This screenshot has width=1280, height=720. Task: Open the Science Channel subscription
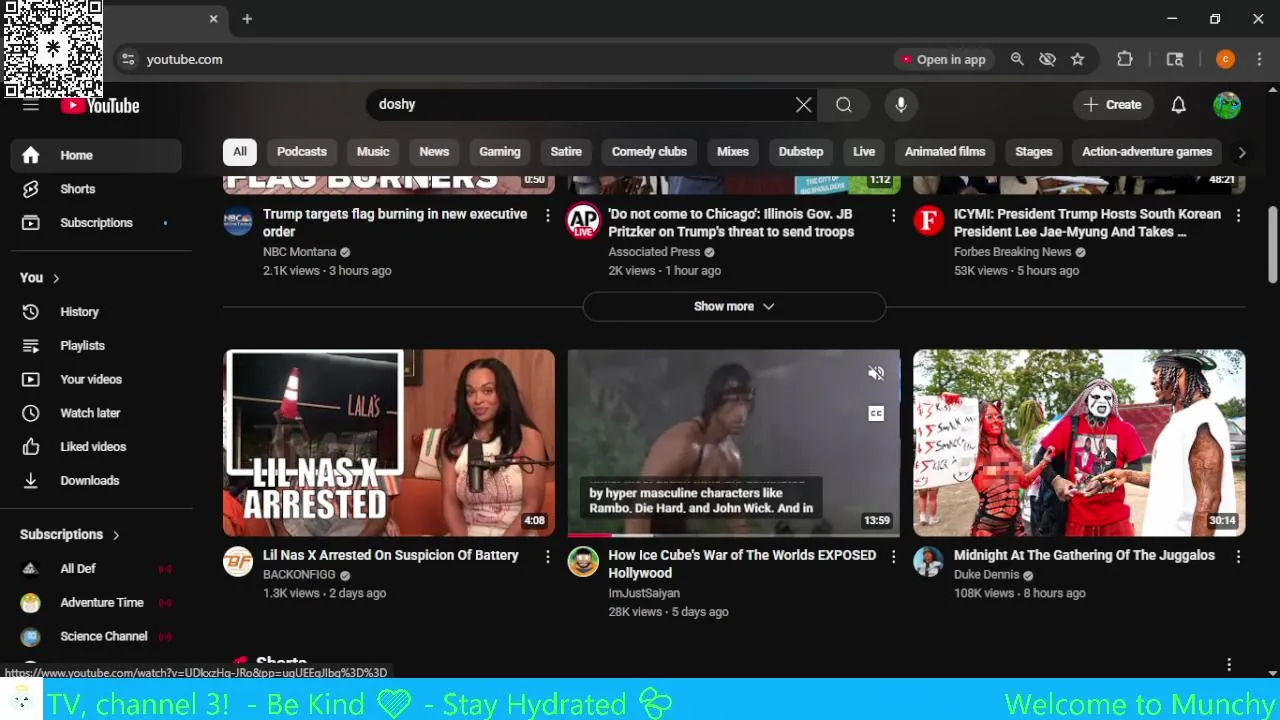[96, 637]
